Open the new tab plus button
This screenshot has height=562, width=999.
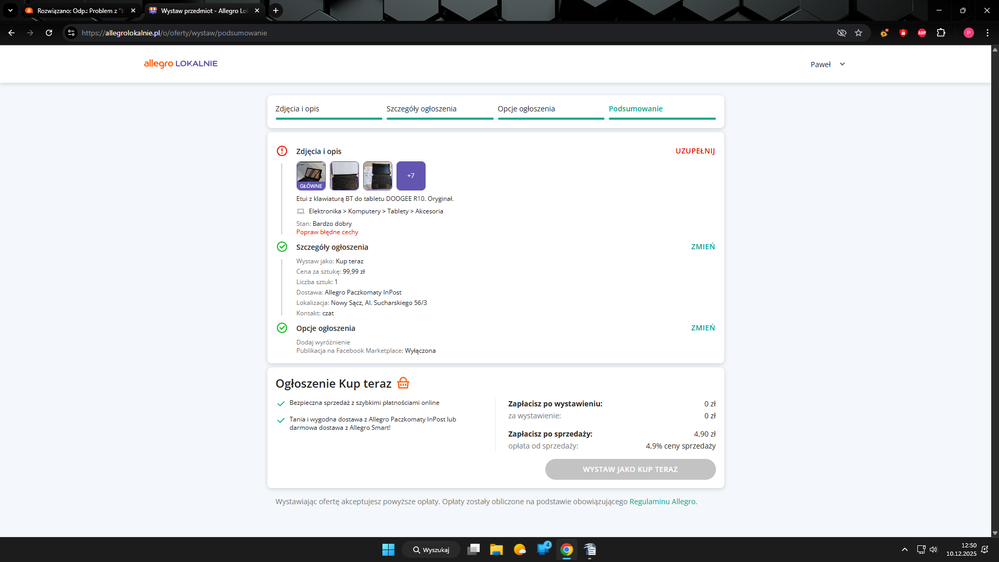276,10
